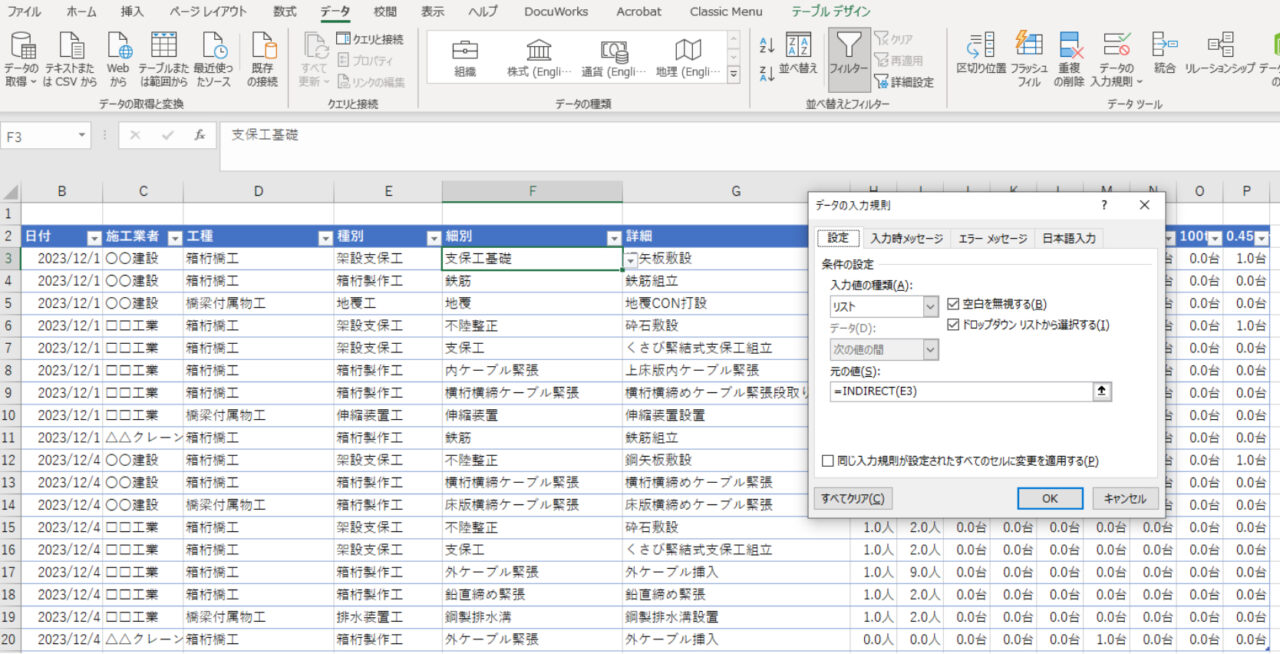Open the ファイル tab
Image resolution: width=1280 pixels, height=654 pixels.
tap(24, 11)
